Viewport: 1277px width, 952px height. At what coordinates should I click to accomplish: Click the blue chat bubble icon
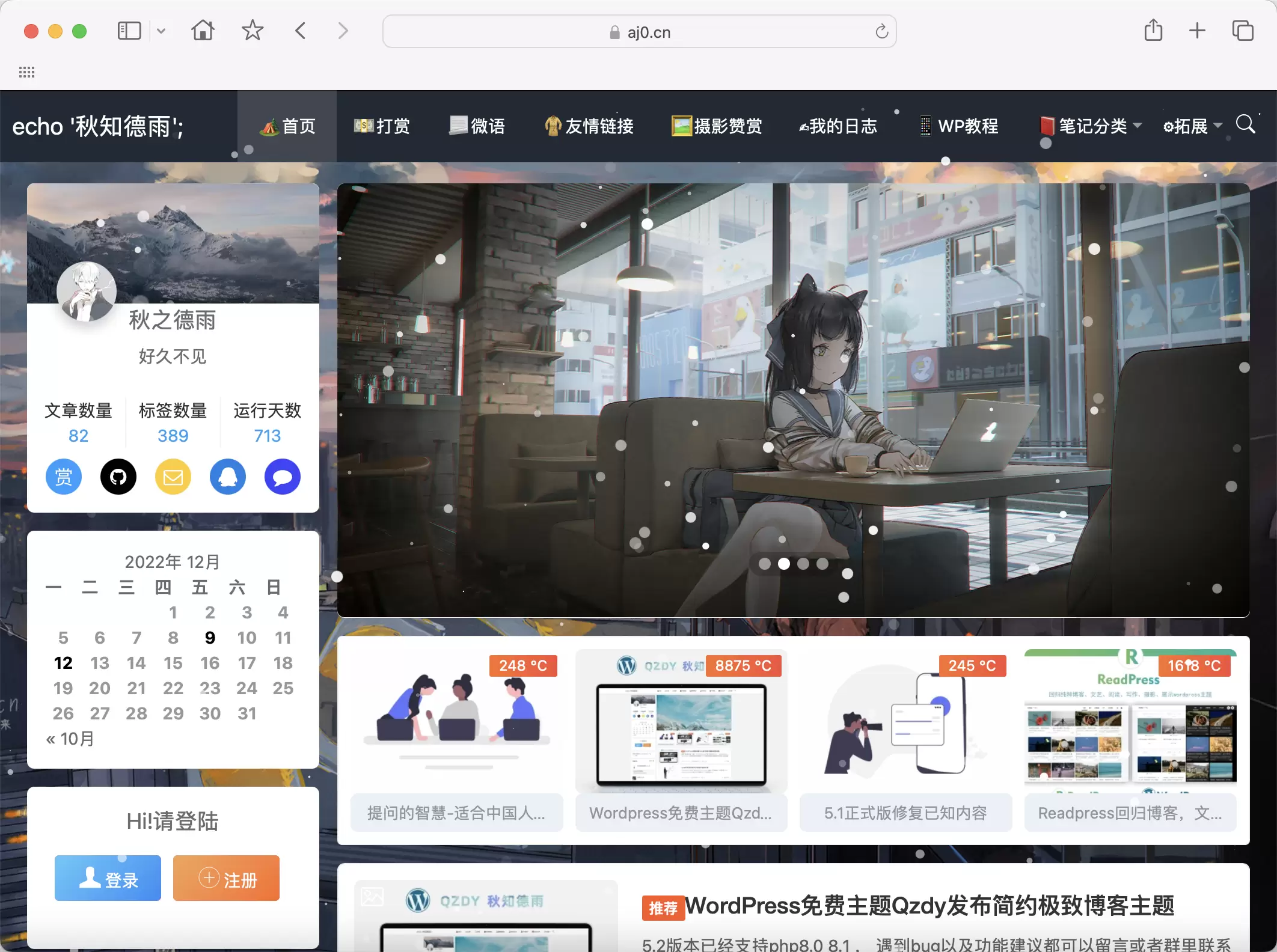point(281,477)
